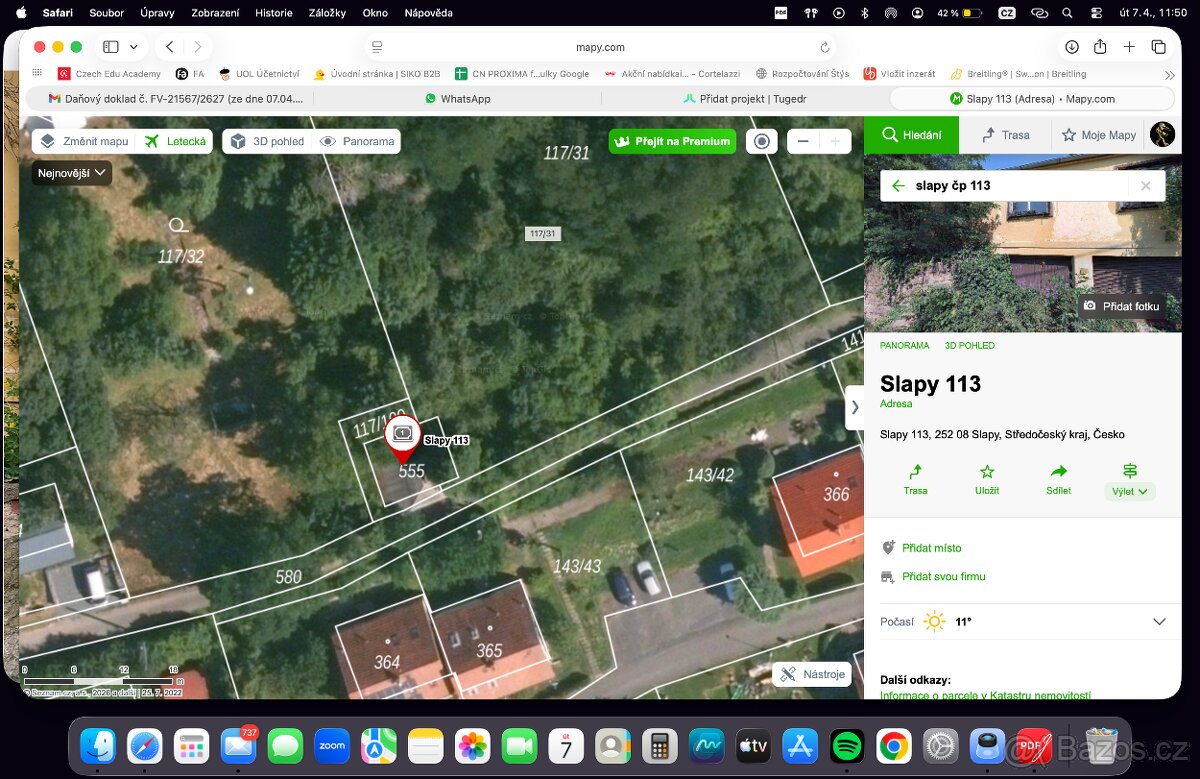Open the Záložky menu in the menu bar
Screen dimensions: 1200x779
(x=326, y=13)
